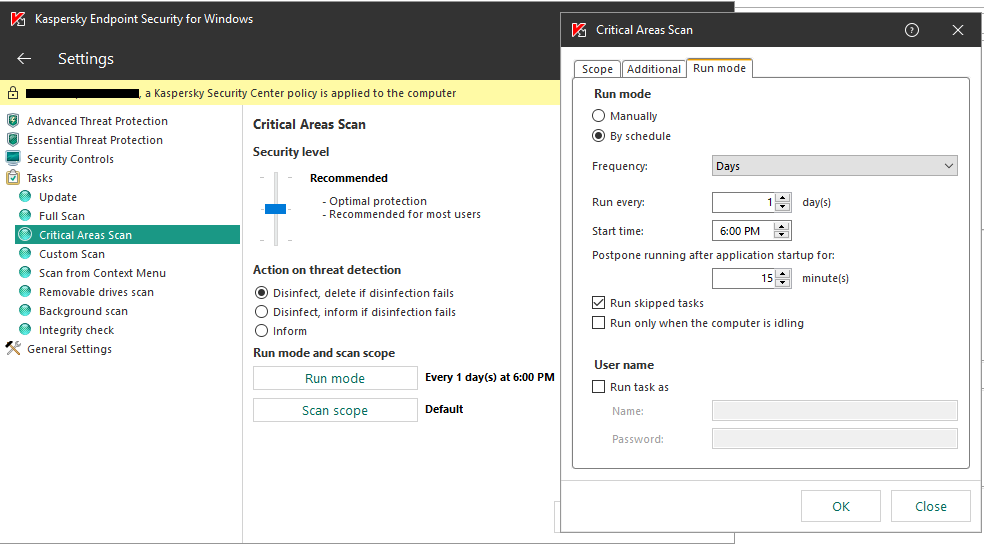984x548 pixels.
Task: Uncheck Run skipped tasks checkbox
Action: coord(599,303)
